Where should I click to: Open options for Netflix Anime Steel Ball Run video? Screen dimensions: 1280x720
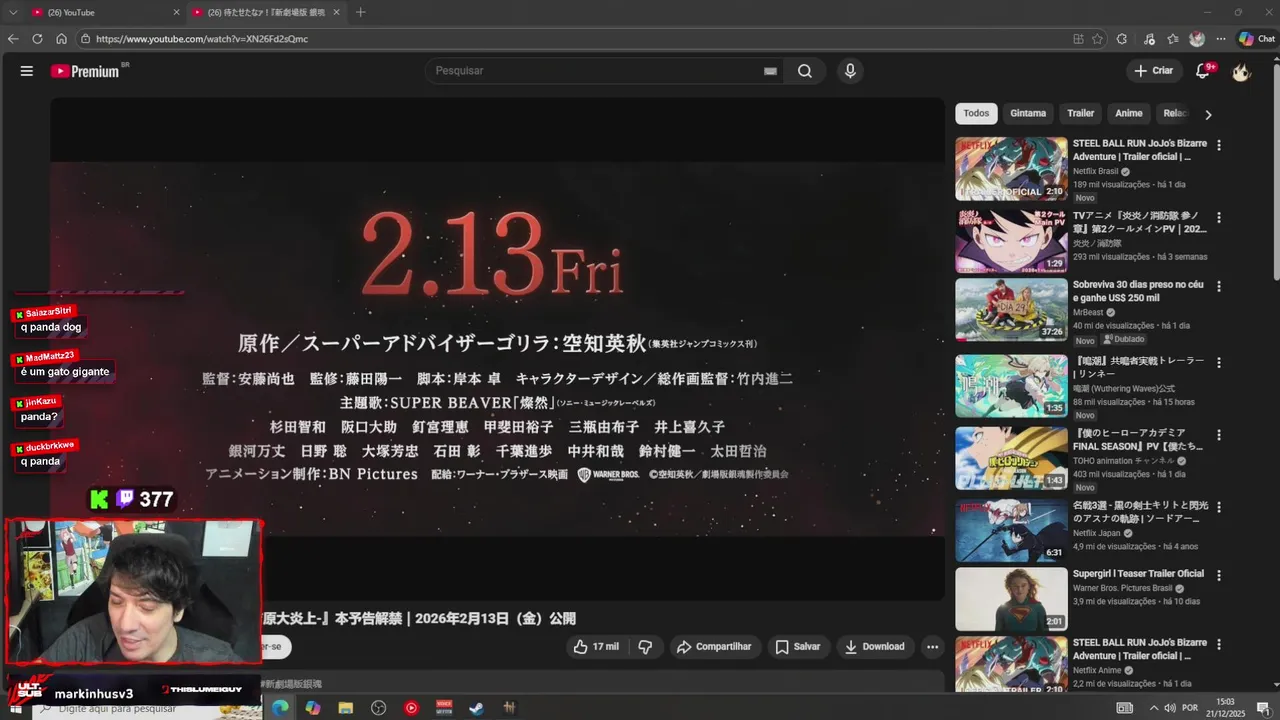pos(1218,644)
